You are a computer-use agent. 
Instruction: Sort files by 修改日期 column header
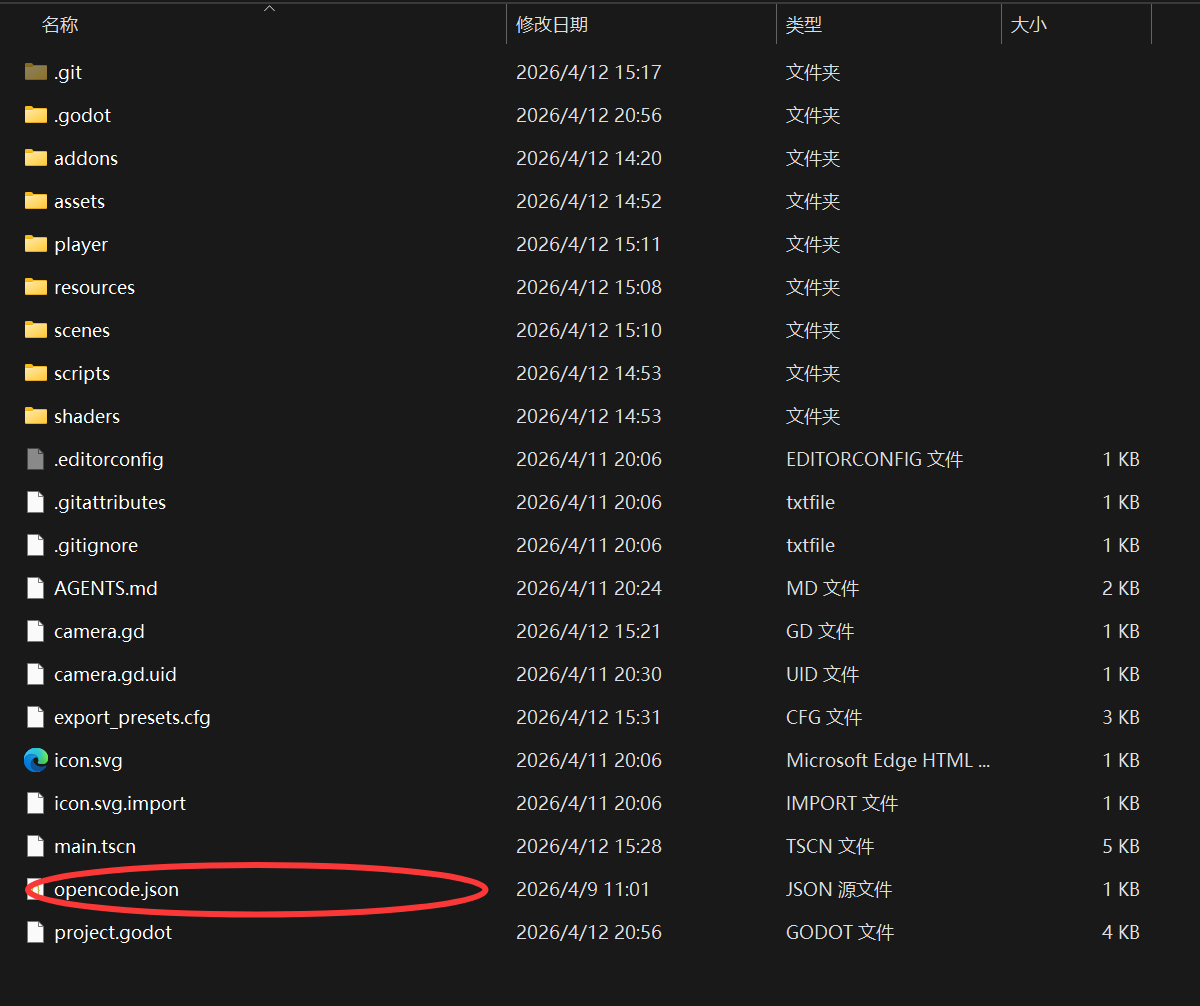pyautogui.click(x=552, y=25)
